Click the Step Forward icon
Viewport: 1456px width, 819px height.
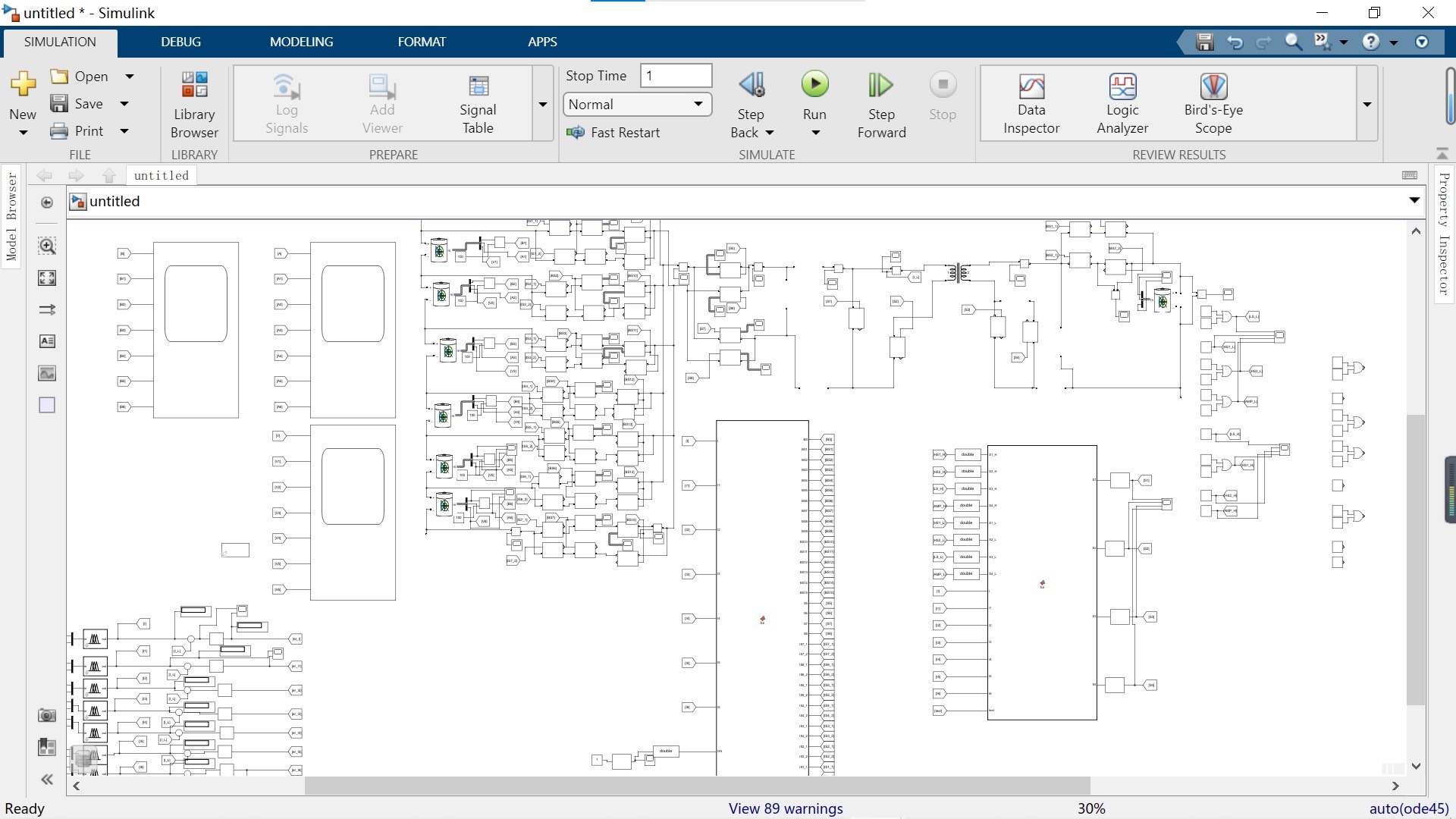(x=881, y=86)
